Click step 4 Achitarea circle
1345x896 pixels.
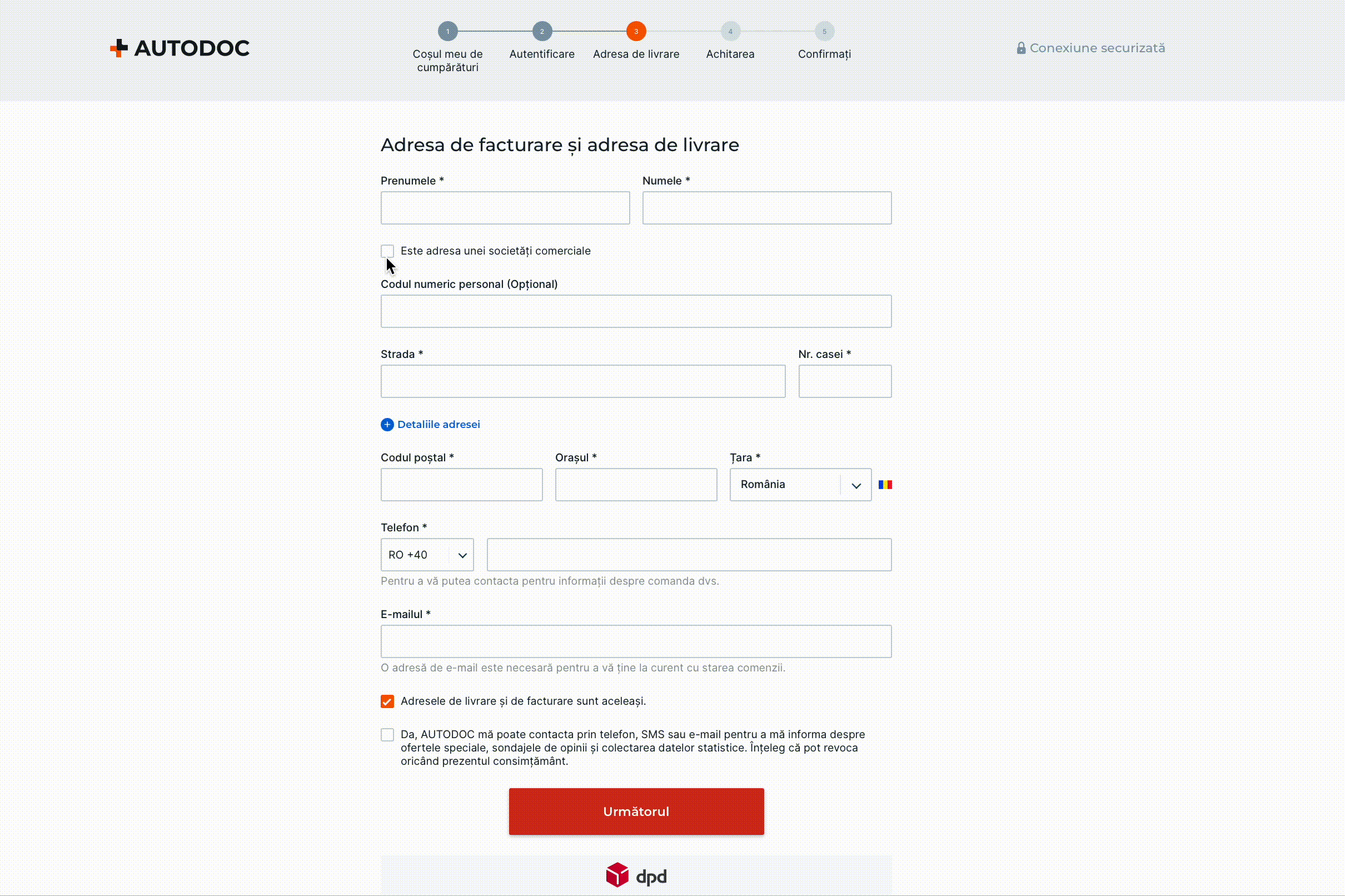[x=730, y=32]
